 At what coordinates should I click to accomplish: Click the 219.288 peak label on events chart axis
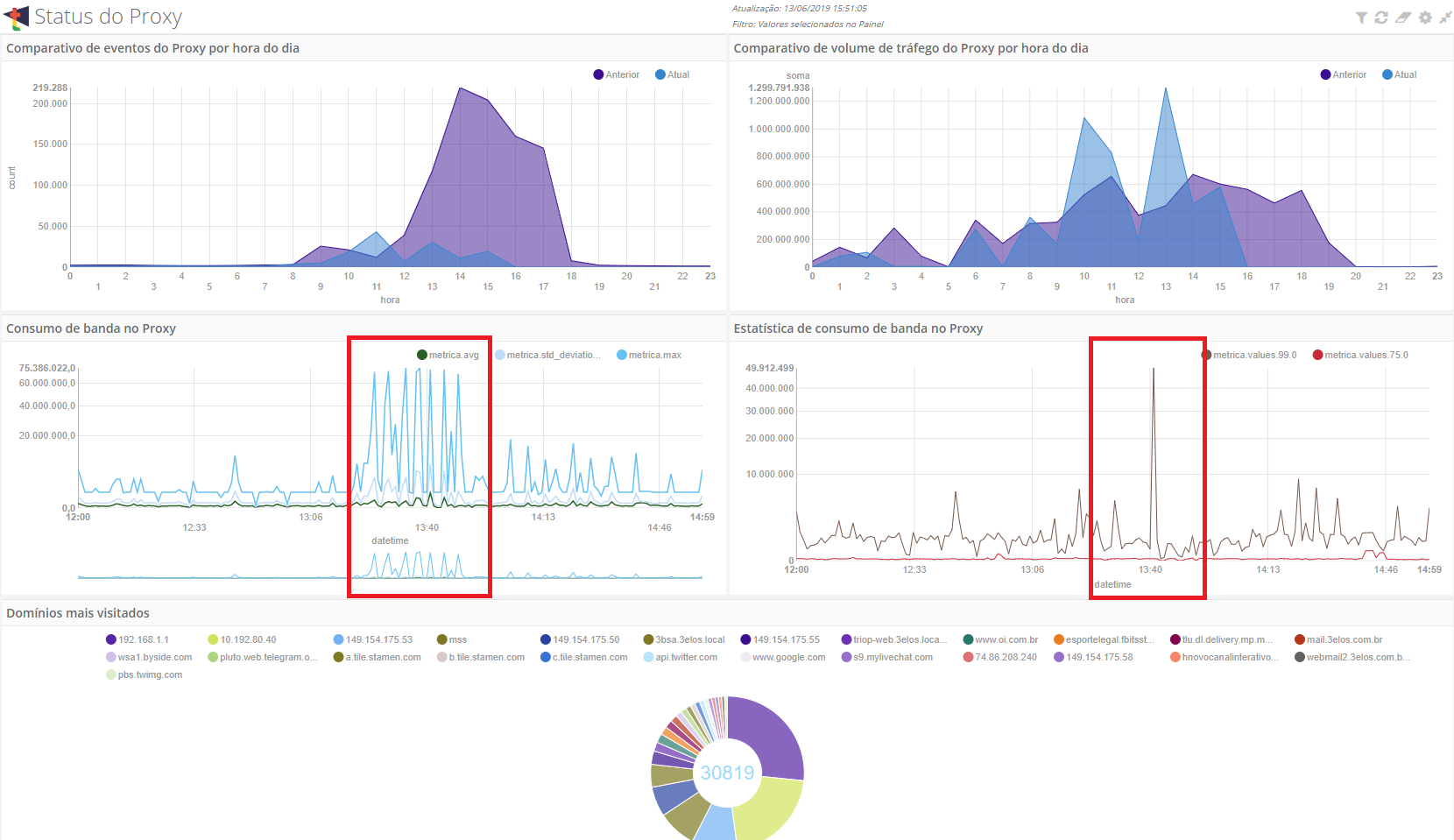click(x=50, y=88)
